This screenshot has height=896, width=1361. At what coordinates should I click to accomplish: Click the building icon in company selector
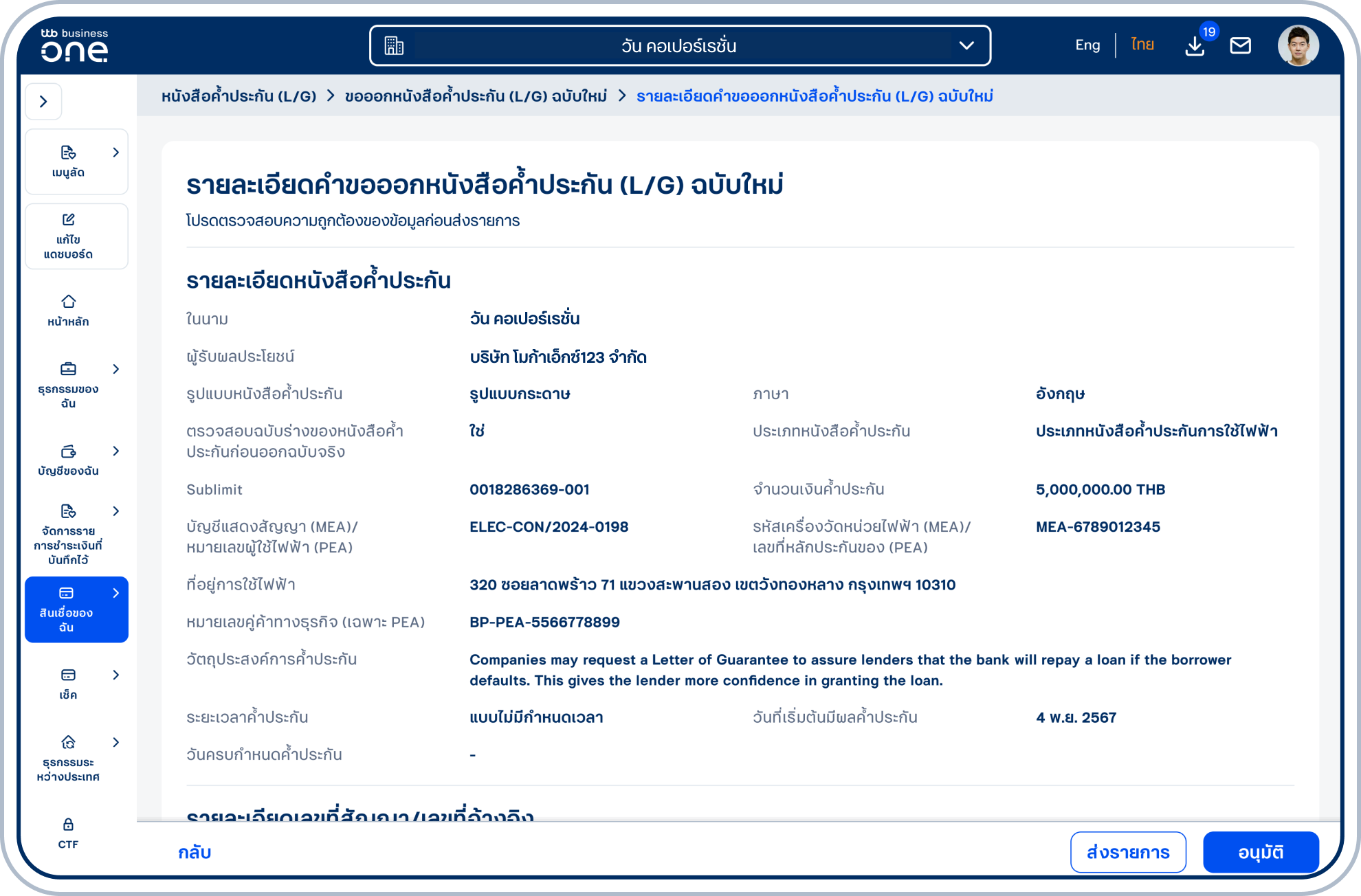pyautogui.click(x=394, y=45)
